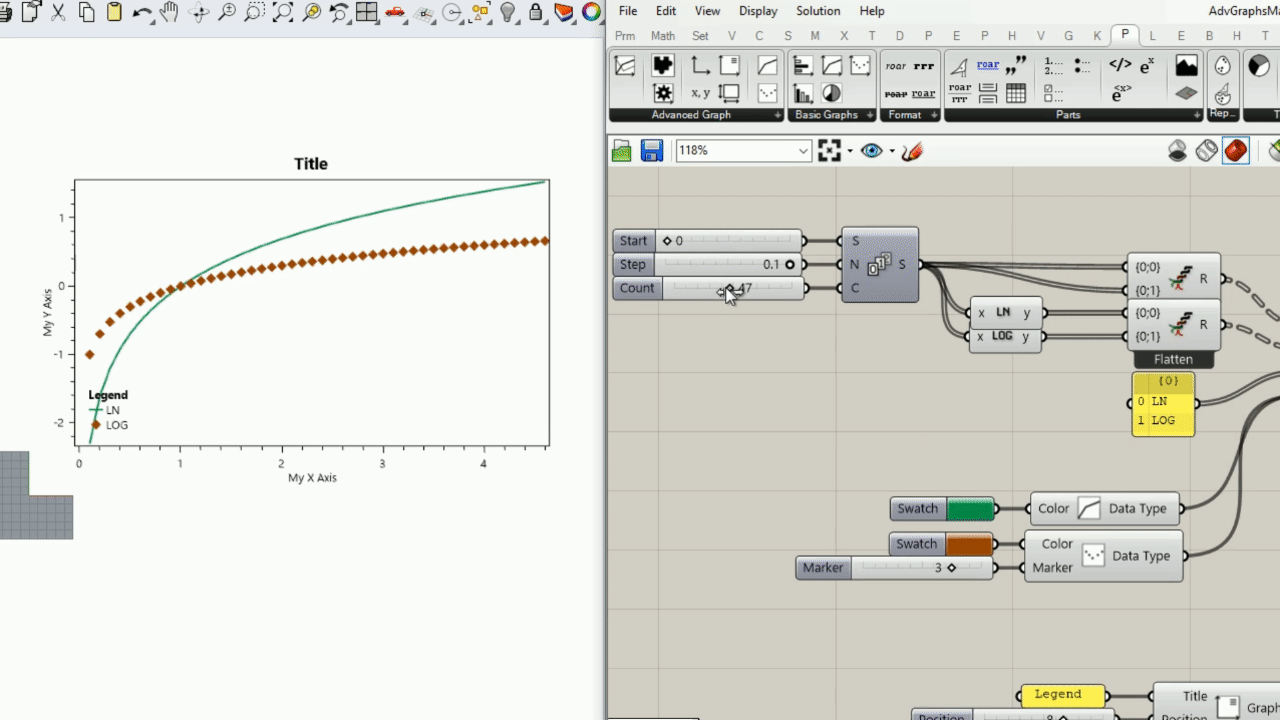Image resolution: width=1280 pixels, height=720 pixels.
Task: Toggle the red shaded preview mode icon
Action: point(1236,151)
